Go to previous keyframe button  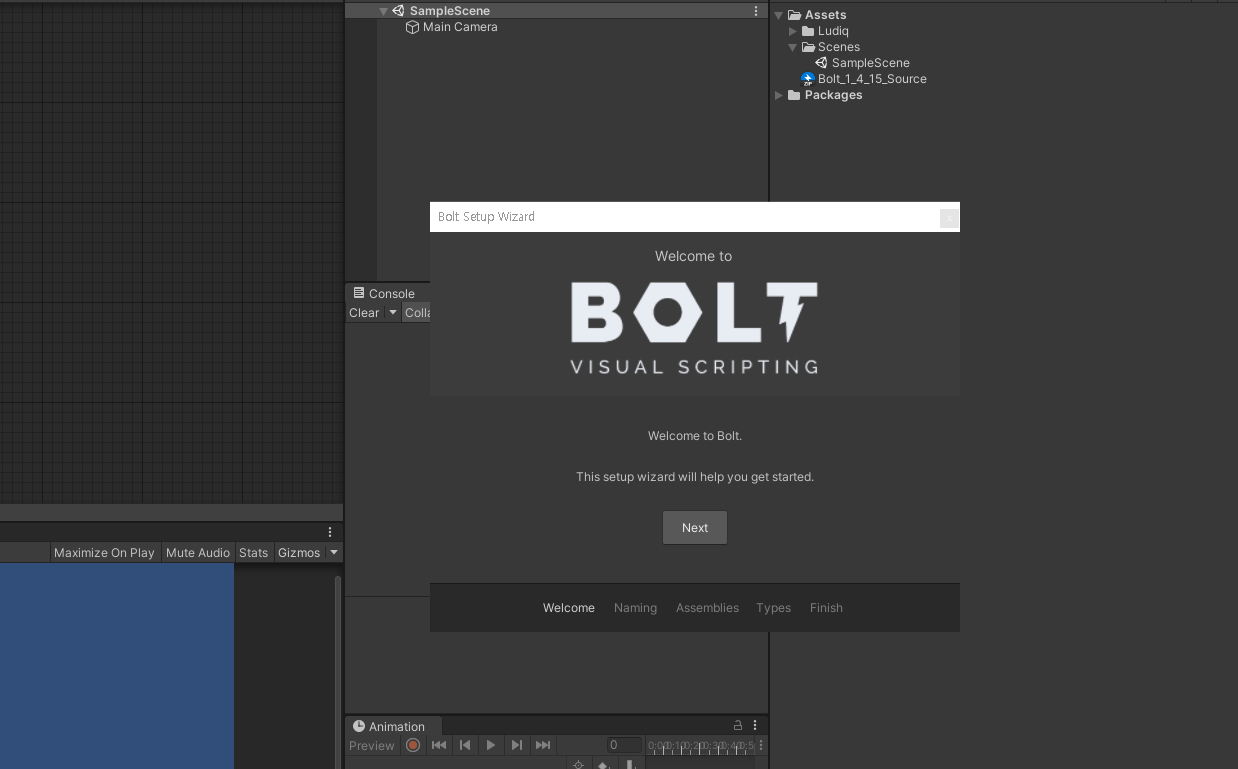coord(465,745)
